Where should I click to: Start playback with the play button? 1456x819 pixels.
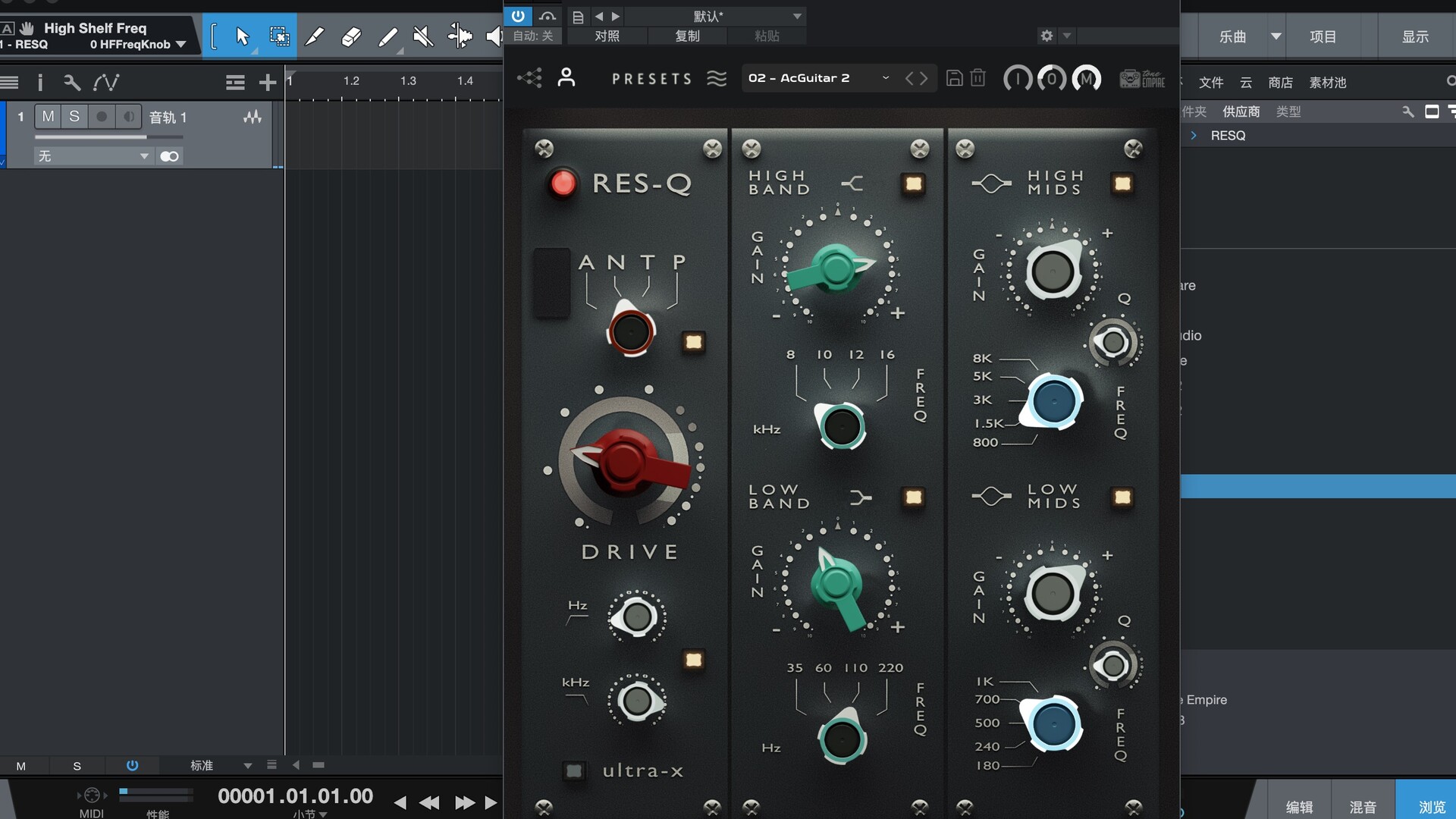(x=491, y=802)
